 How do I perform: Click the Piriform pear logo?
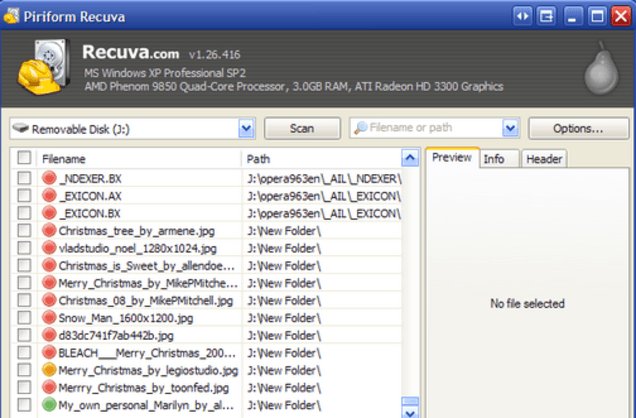(x=601, y=69)
